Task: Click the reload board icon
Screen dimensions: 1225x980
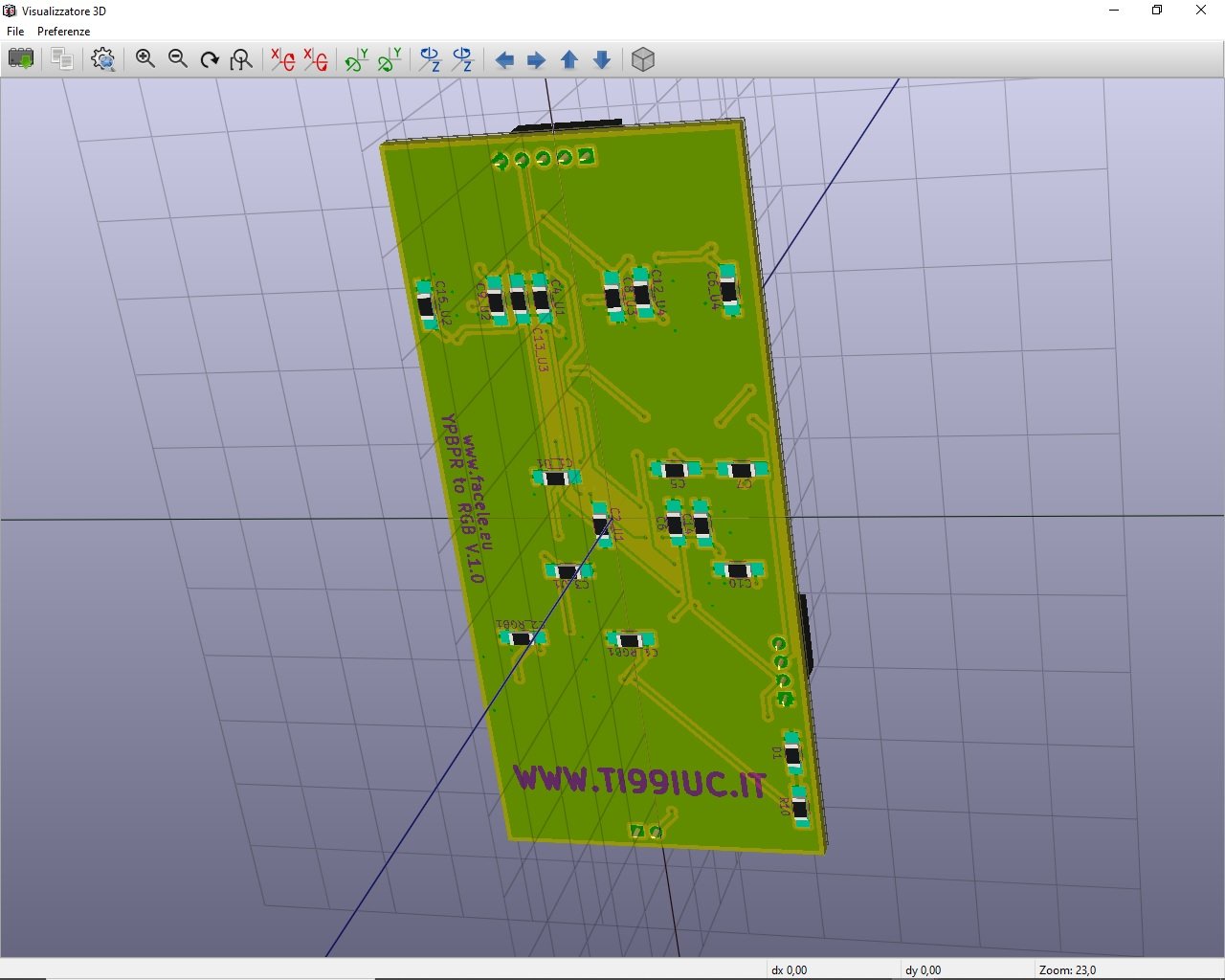Action: pyautogui.click(x=21, y=59)
